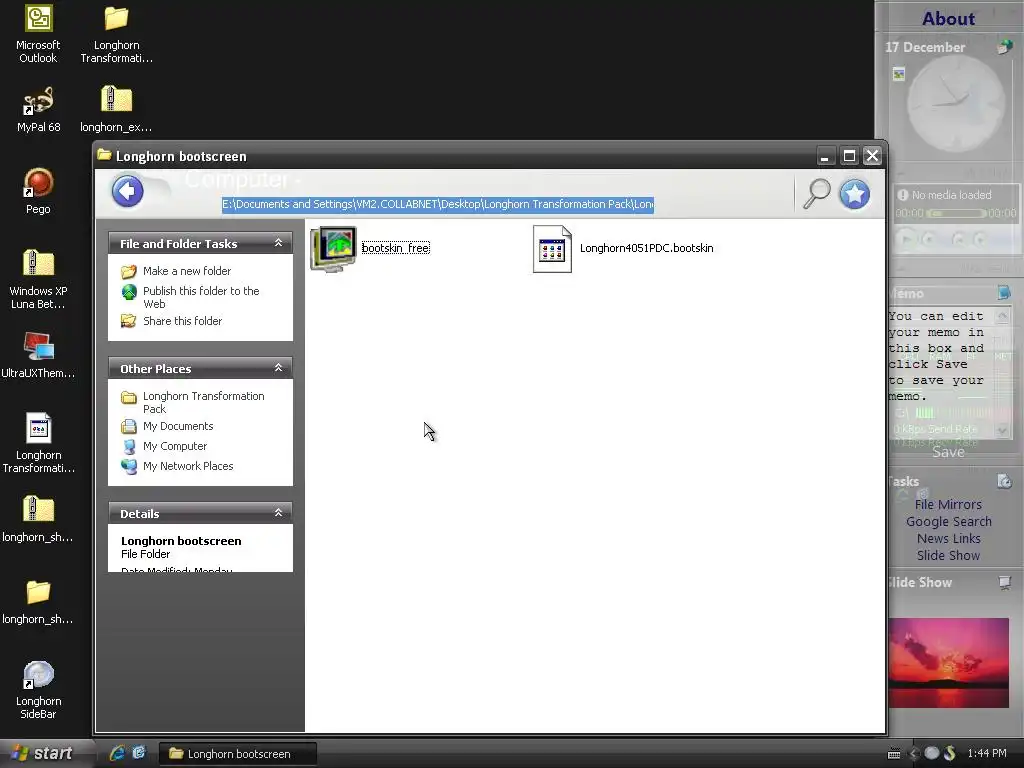Select the Pego desktop shortcut
The height and width of the screenshot is (768, 1024).
[38, 191]
